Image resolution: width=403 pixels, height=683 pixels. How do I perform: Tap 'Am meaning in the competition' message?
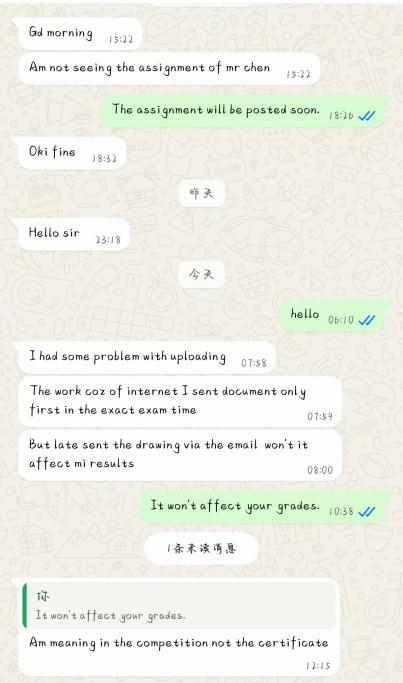(x=179, y=642)
